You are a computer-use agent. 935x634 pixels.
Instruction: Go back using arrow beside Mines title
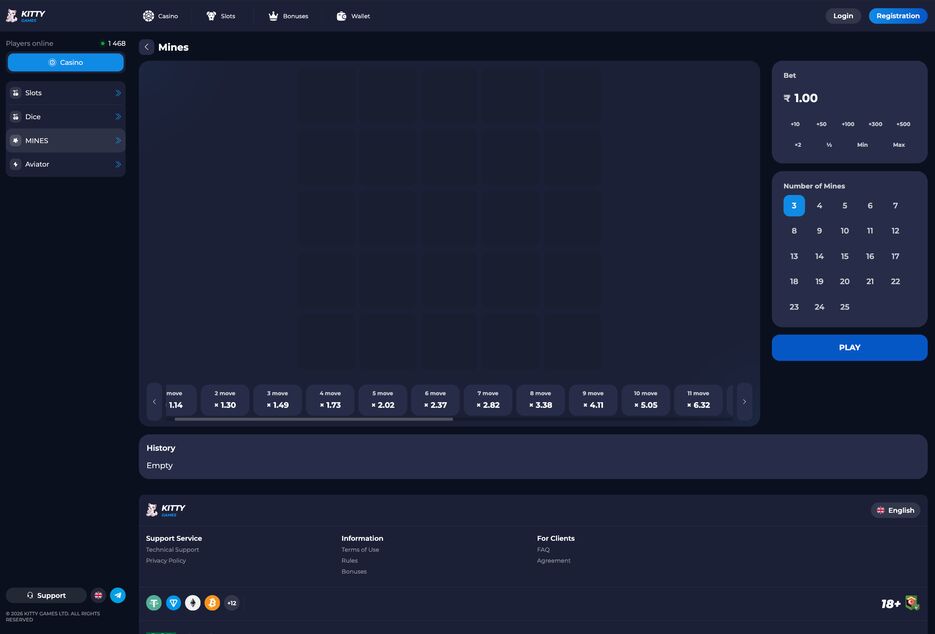click(147, 47)
